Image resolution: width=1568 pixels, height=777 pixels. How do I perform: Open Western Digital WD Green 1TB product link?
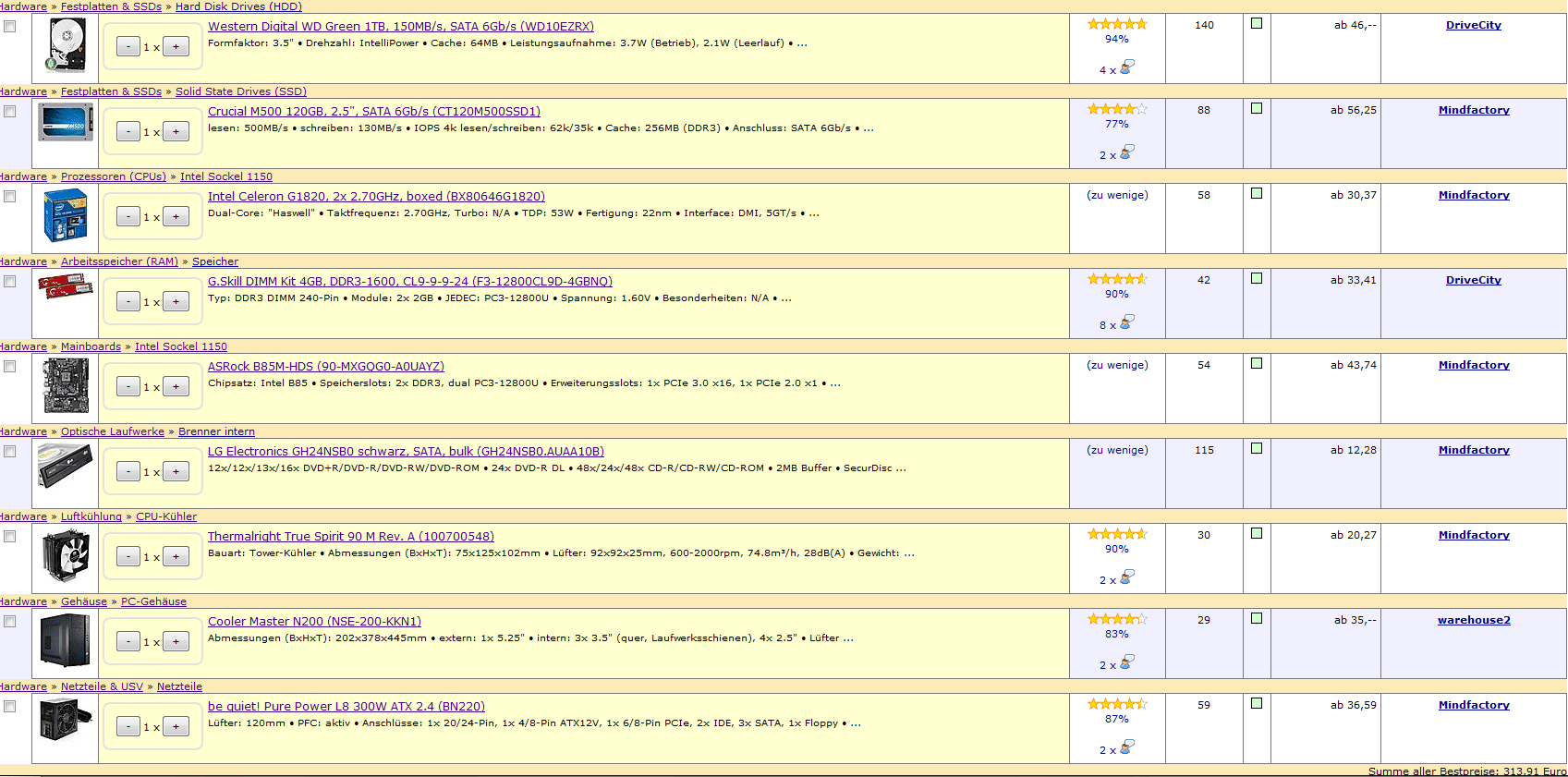(401, 27)
